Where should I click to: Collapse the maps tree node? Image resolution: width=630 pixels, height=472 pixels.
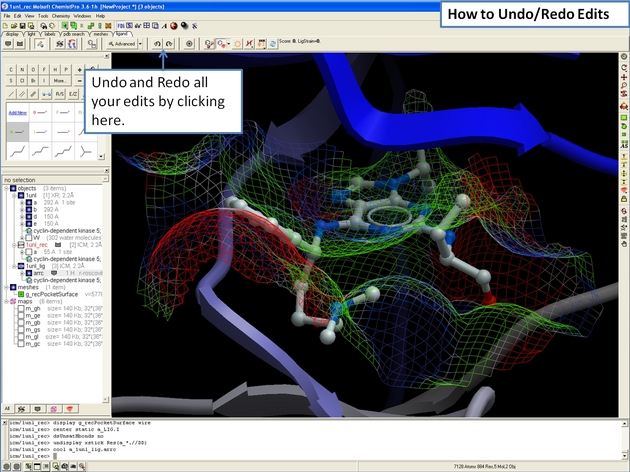(5, 301)
